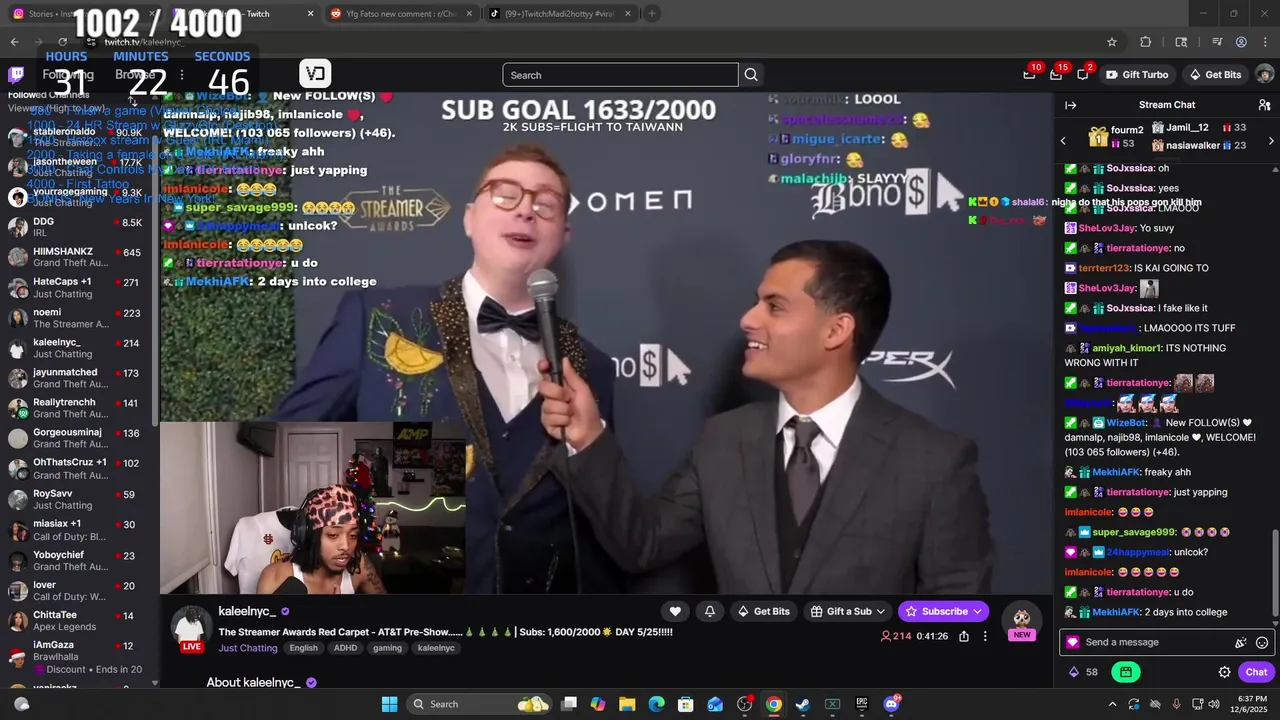Open Epic Games from the taskbar

(861, 704)
